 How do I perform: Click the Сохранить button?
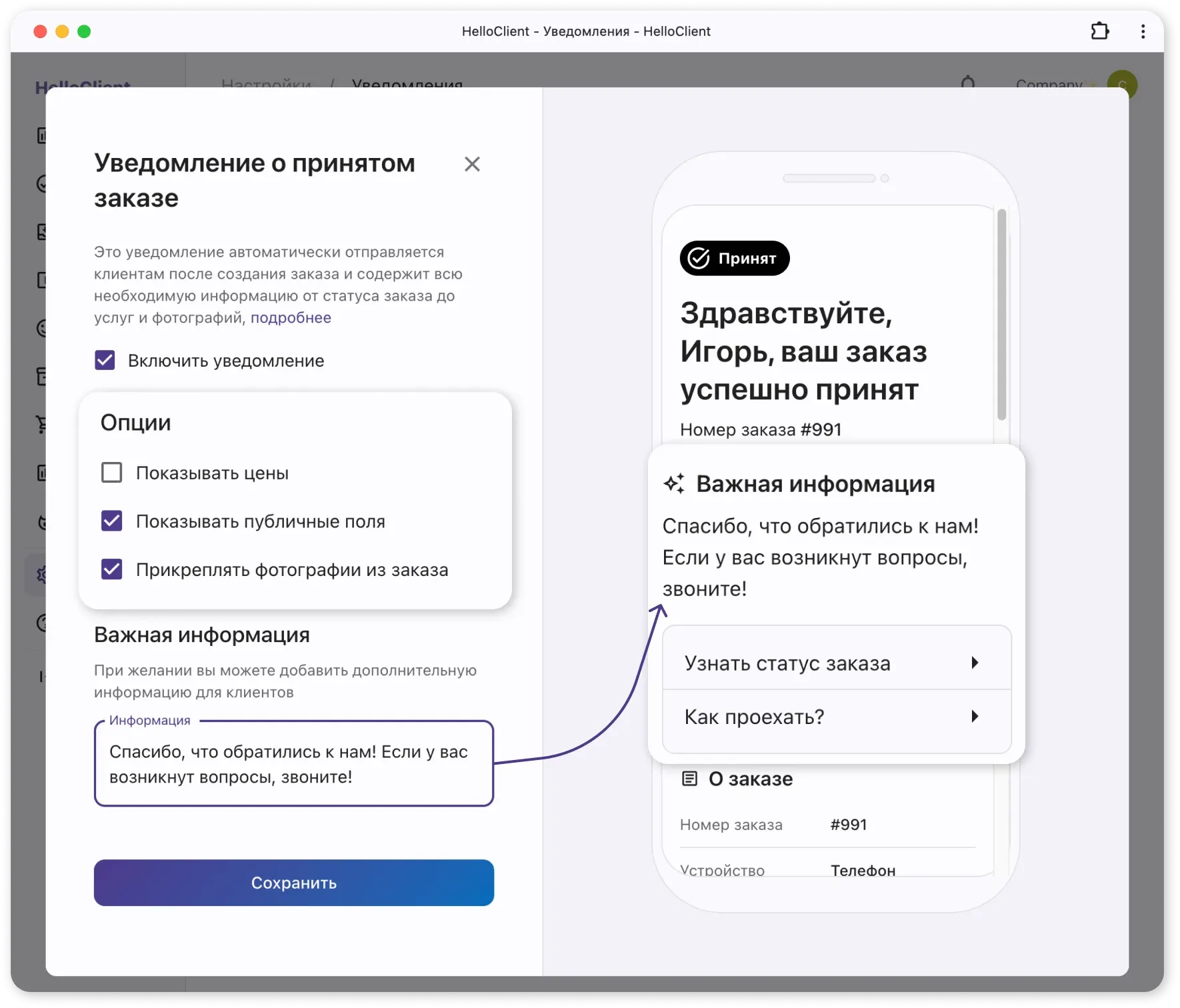tap(293, 883)
